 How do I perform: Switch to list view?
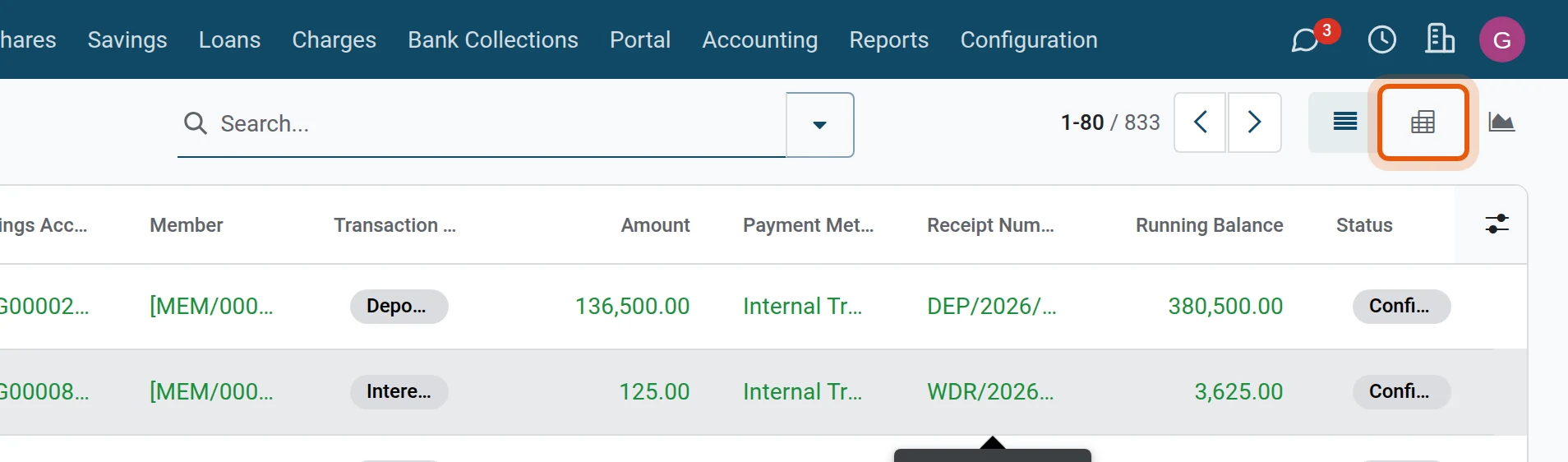[x=1345, y=122]
